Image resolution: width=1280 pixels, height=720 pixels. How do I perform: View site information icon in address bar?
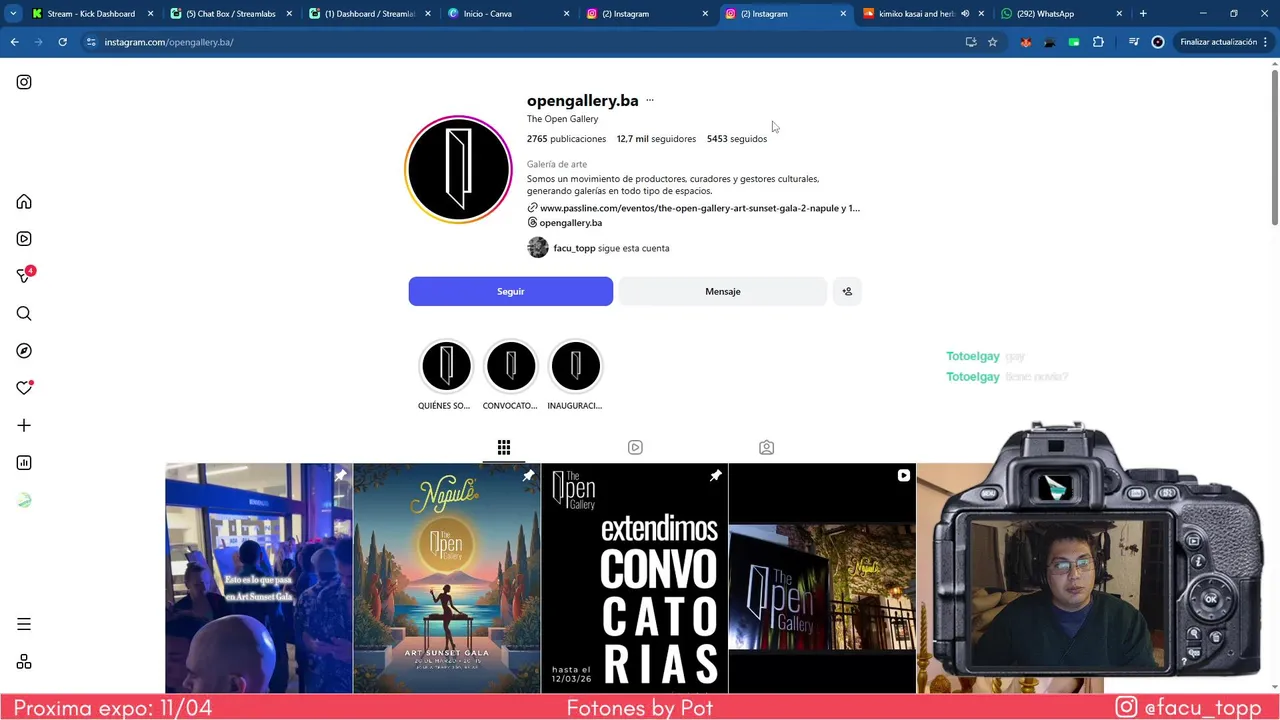(91, 42)
